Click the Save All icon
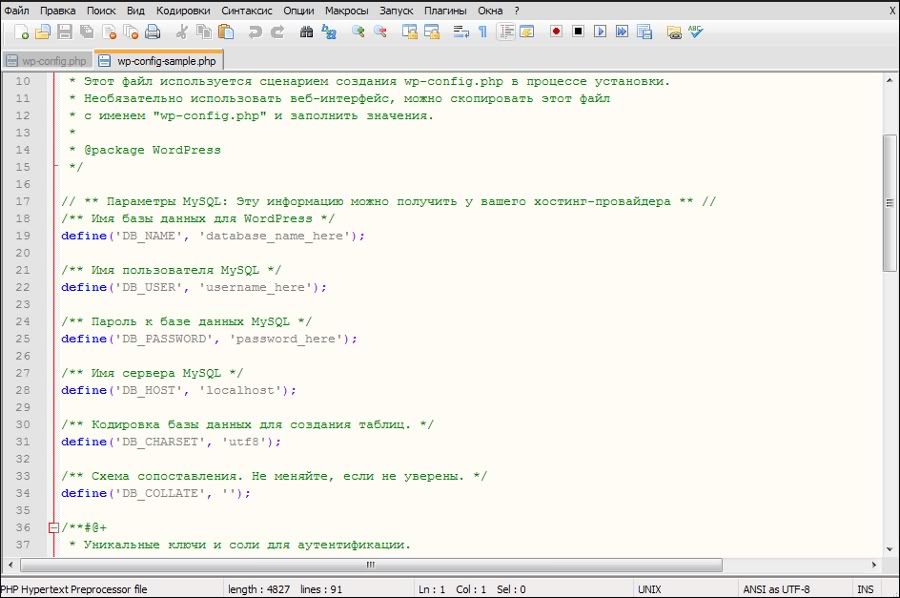The height and width of the screenshot is (598, 900). coord(87,32)
